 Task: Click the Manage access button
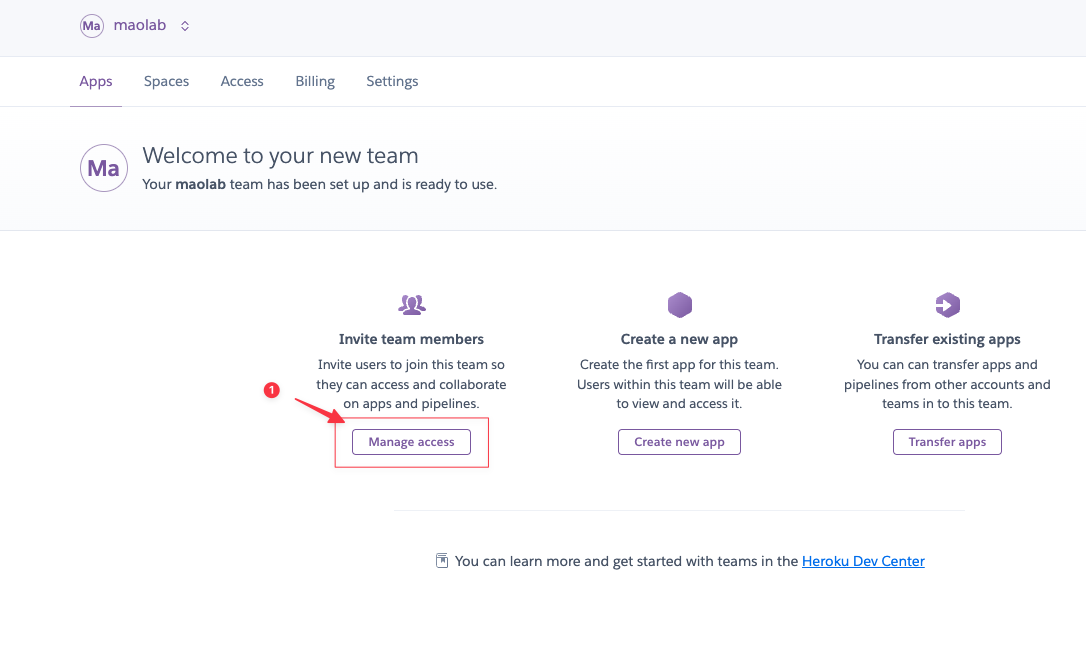pyautogui.click(x=411, y=442)
